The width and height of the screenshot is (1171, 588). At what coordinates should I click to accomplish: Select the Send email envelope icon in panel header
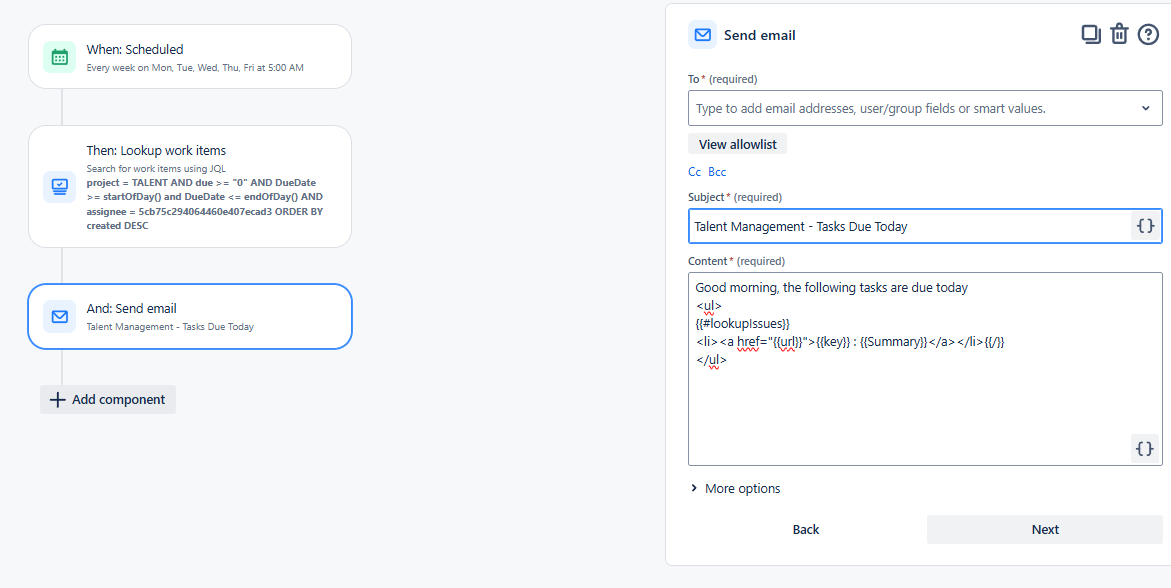point(701,34)
